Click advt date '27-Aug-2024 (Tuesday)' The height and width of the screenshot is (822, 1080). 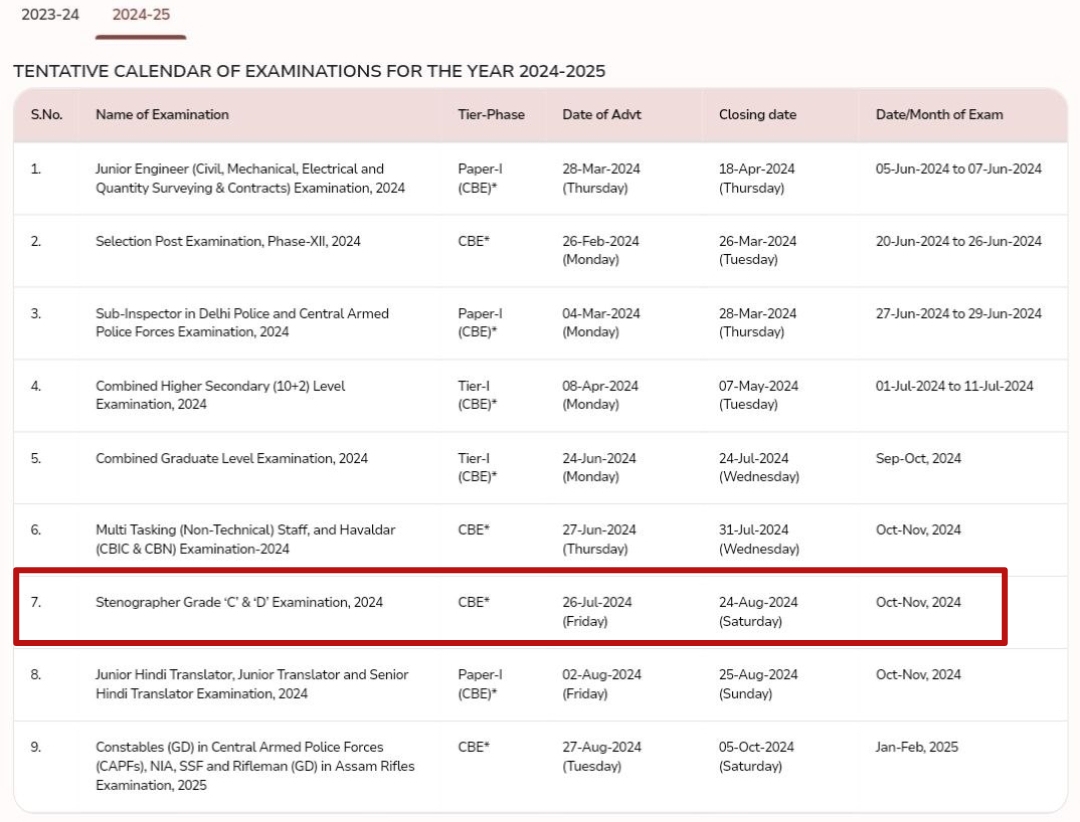[601, 757]
